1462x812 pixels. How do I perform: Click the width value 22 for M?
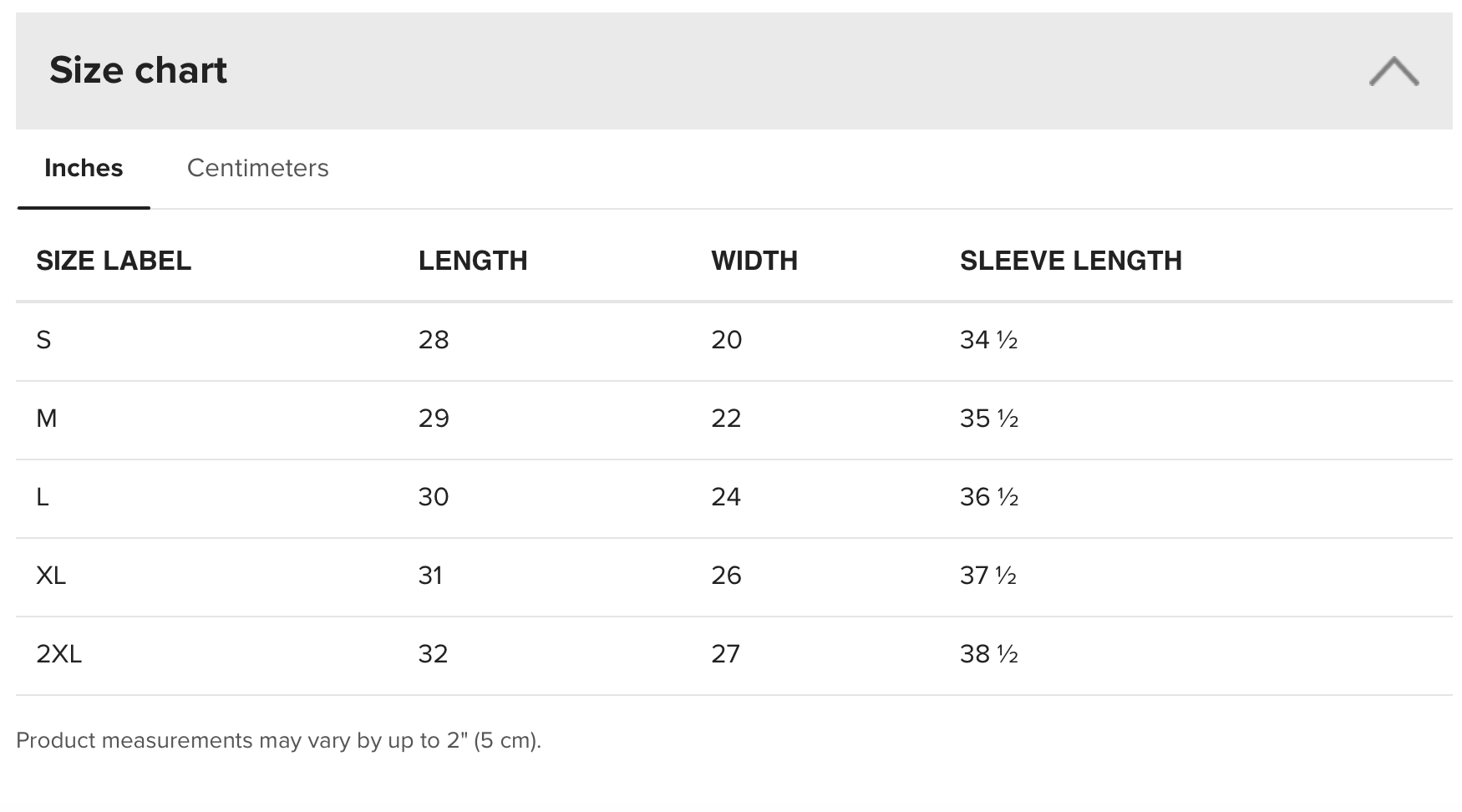click(726, 419)
